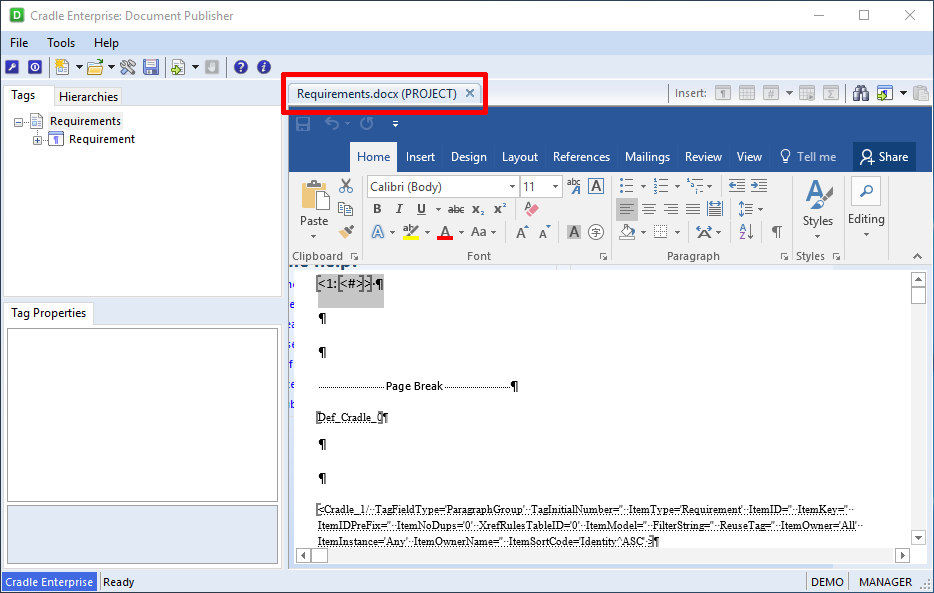Image resolution: width=934 pixels, height=593 pixels.
Task: Insert a table tag from Insert toolbar
Action: click(x=746, y=93)
